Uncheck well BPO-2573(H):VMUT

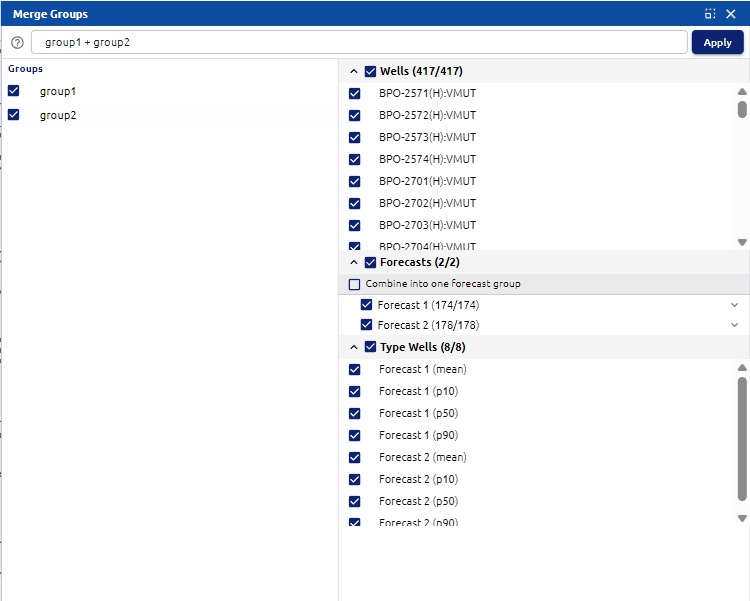tap(354, 137)
